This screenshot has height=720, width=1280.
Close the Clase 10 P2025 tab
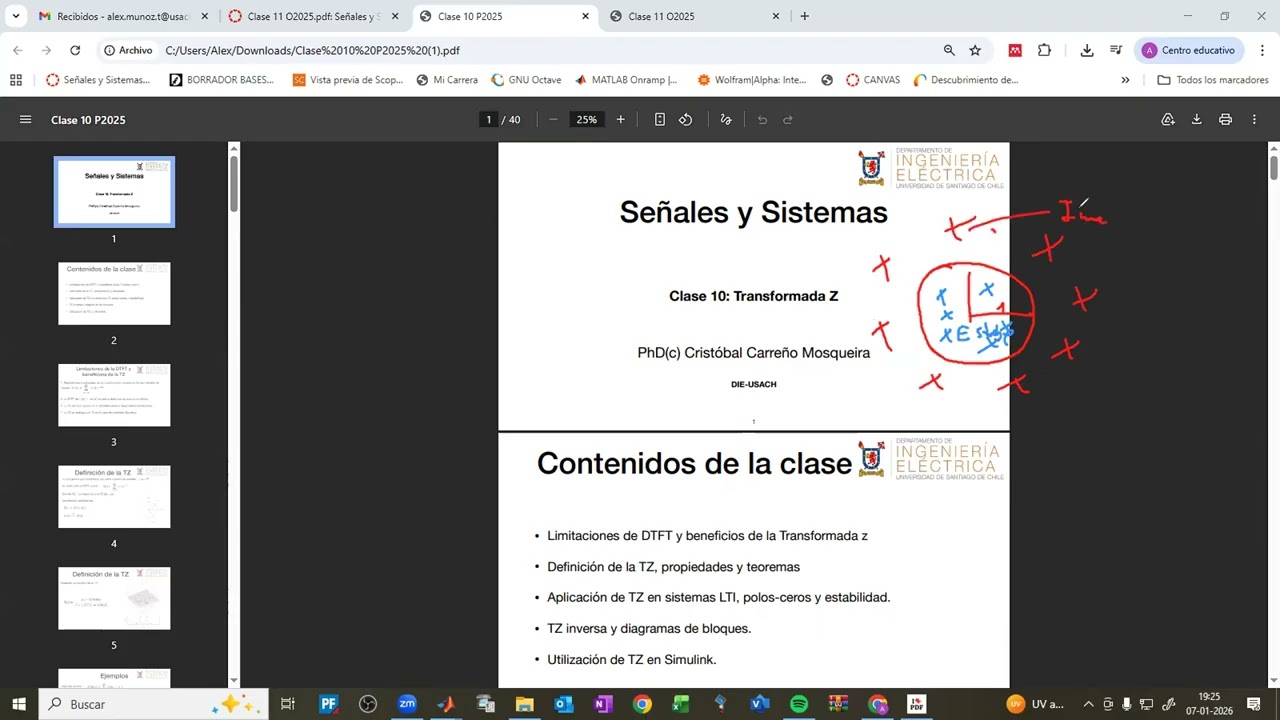(x=585, y=16)
